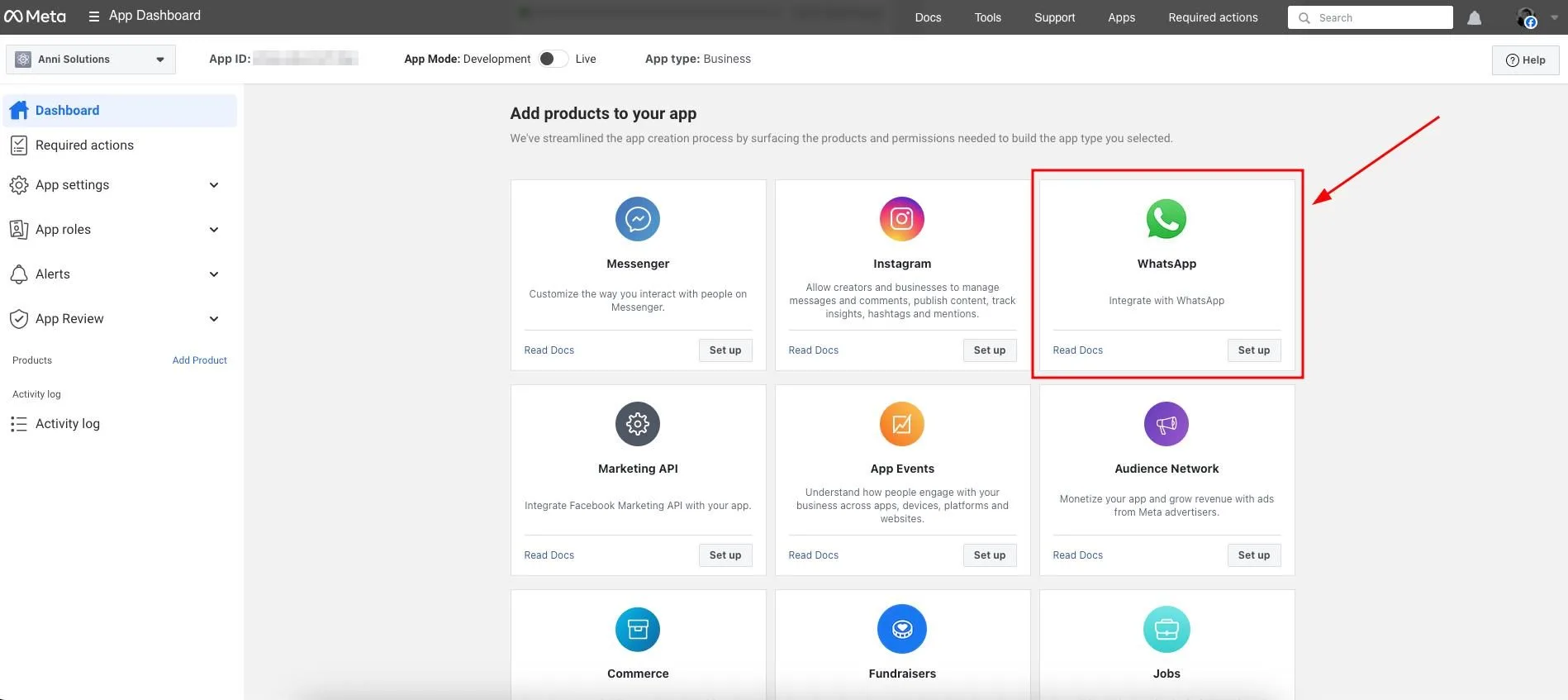Image resolution: width=1568 pixels, height=700 pixels.
Task: Click the Audience Network megaphone icon
Action: (1166, 424)
